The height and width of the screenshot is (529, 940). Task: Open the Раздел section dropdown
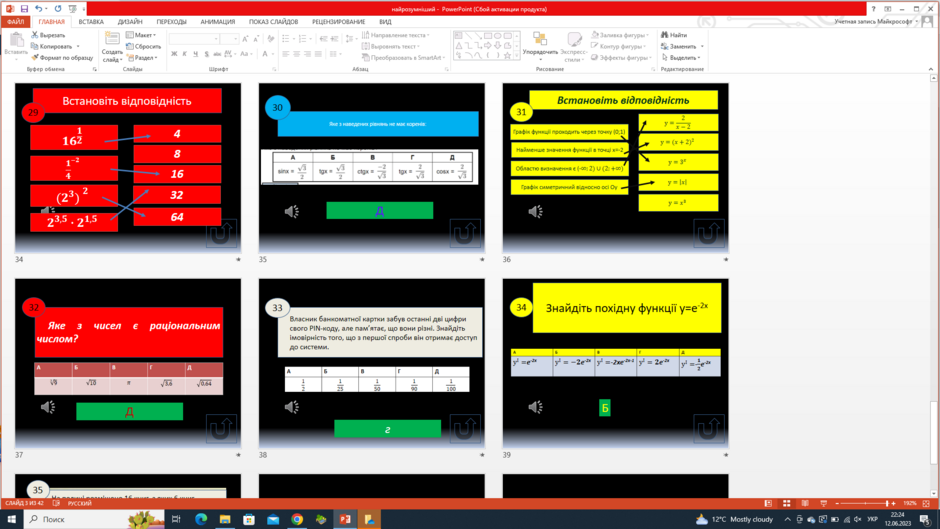point(141,58)
